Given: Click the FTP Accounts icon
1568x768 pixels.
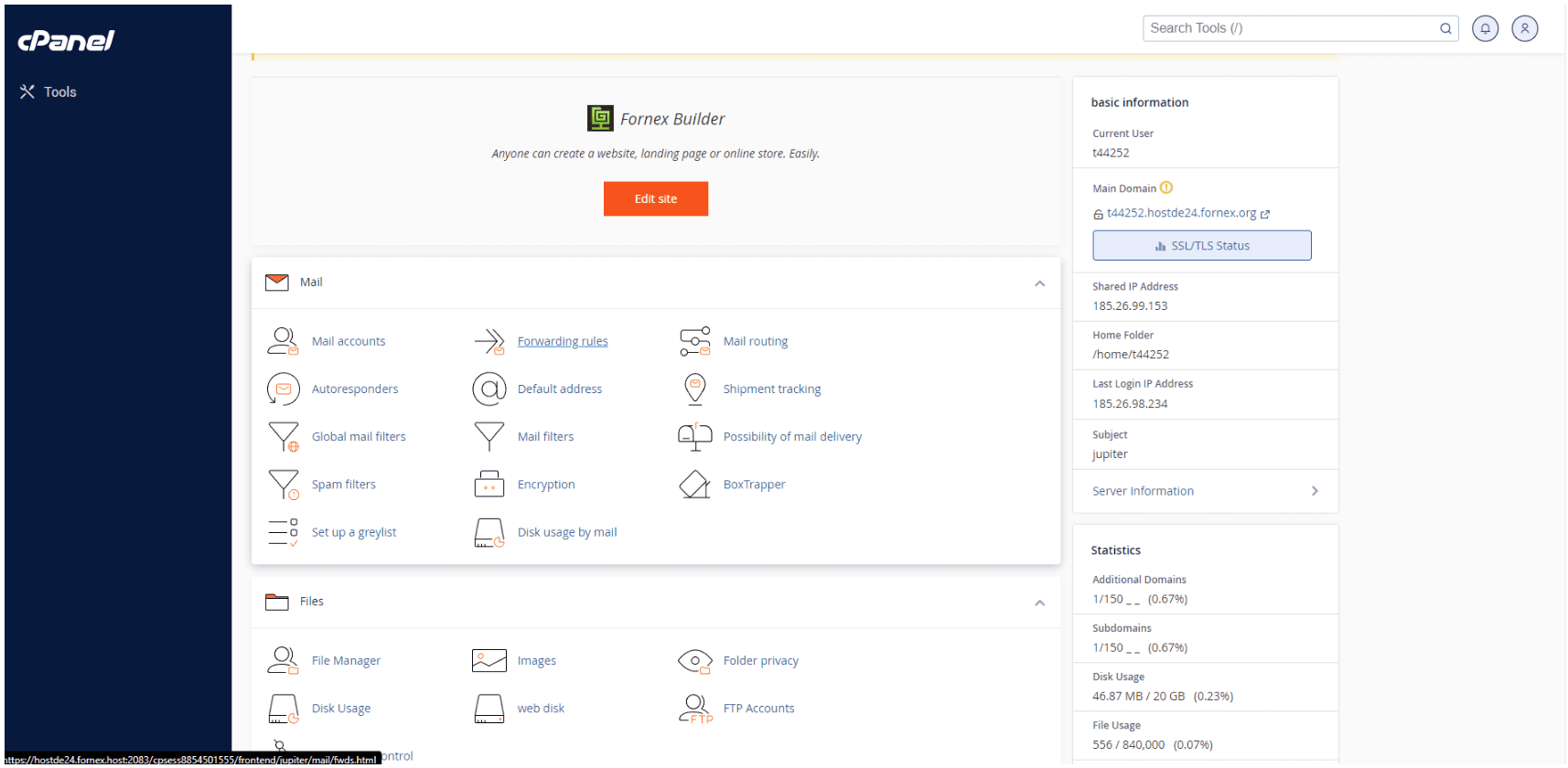Looking at the screenshot, I should point(695,709).
